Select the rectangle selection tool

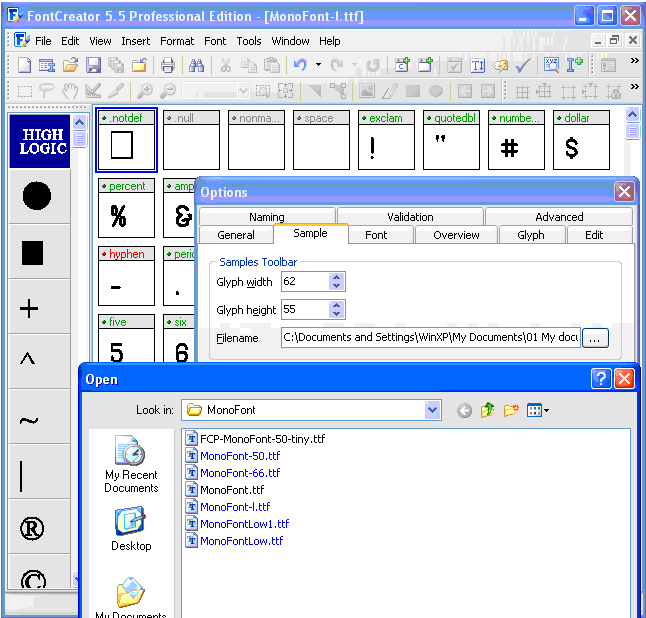click(x=25, y=91)
